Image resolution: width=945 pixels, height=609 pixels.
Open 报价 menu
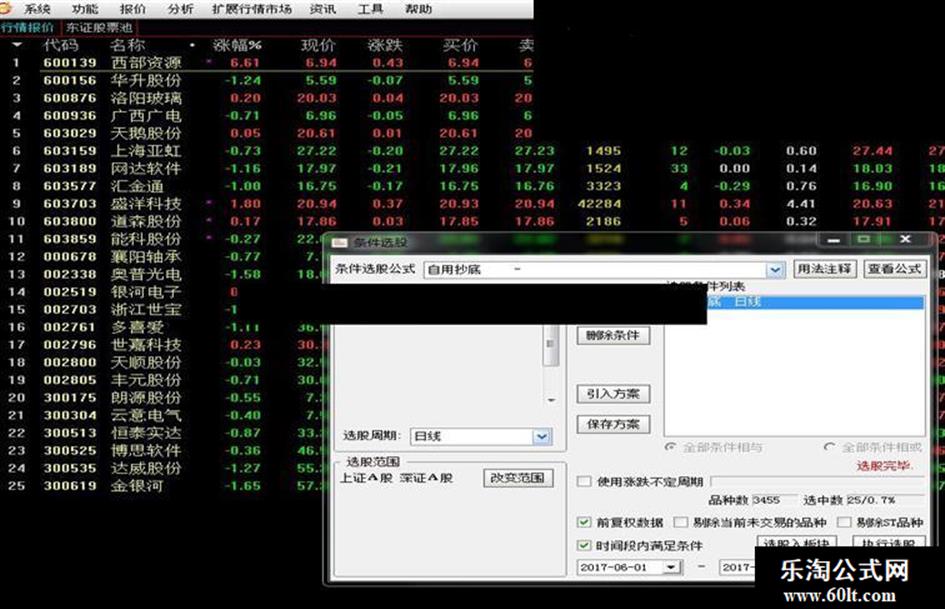pos(133,8)
